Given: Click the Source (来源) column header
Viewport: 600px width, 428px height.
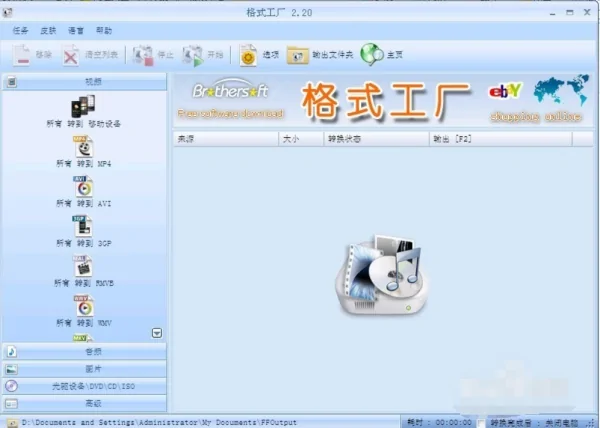Looking at the screenshot, I should point(226,139).
